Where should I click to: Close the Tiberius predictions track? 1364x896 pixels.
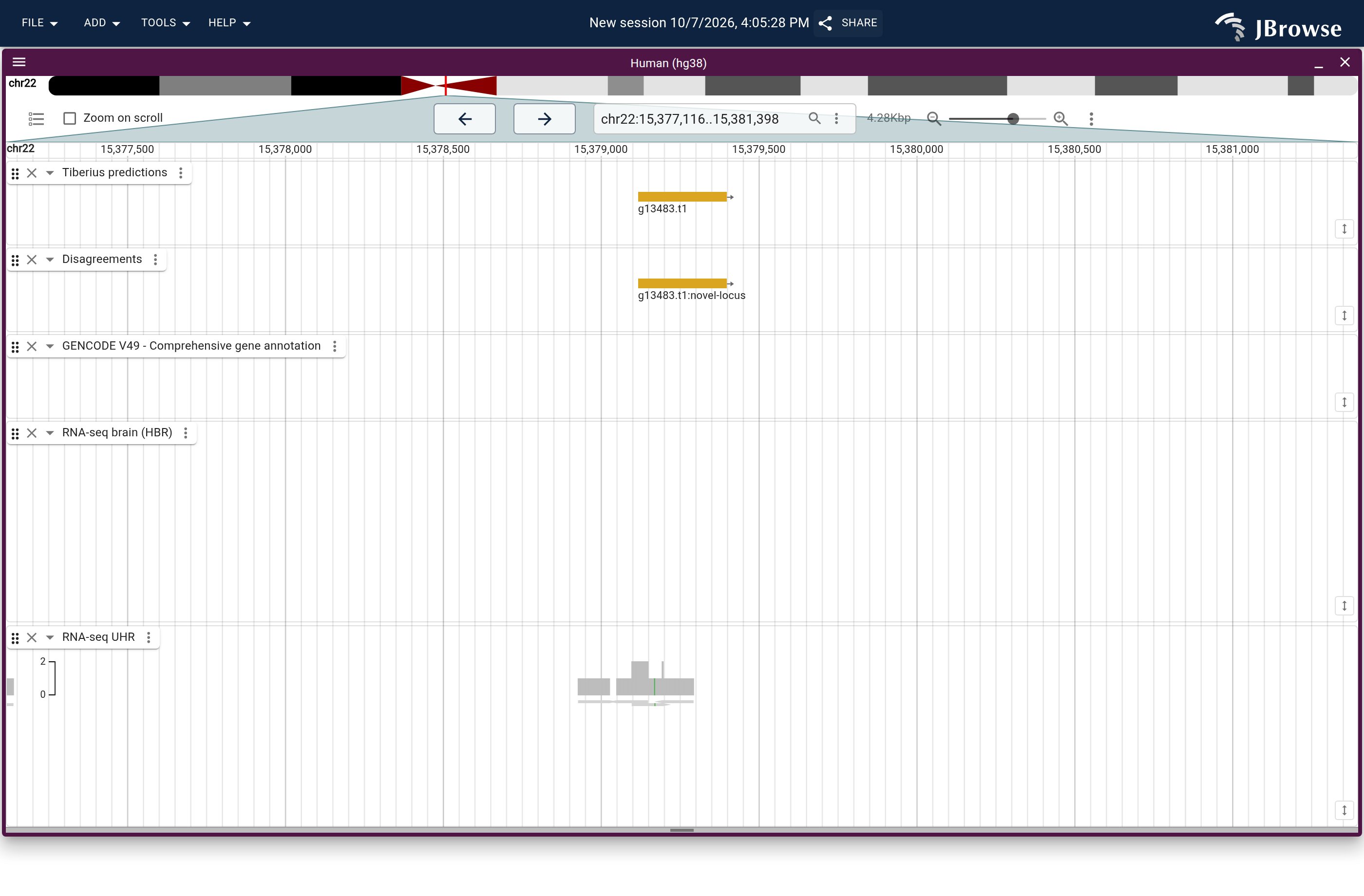[x=32, y=172]
